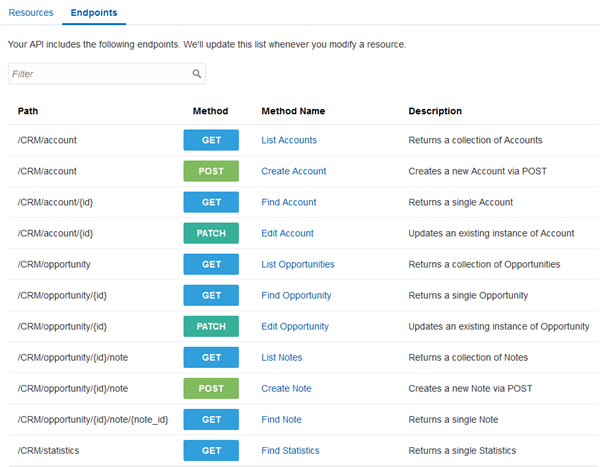Click 'Returns a single Opportunity' description
Screen dimensions: 600x467
[468, 295]
